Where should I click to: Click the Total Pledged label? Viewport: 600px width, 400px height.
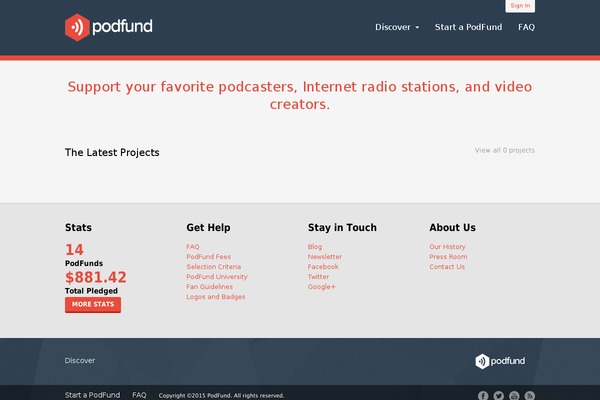click(91, 291)
